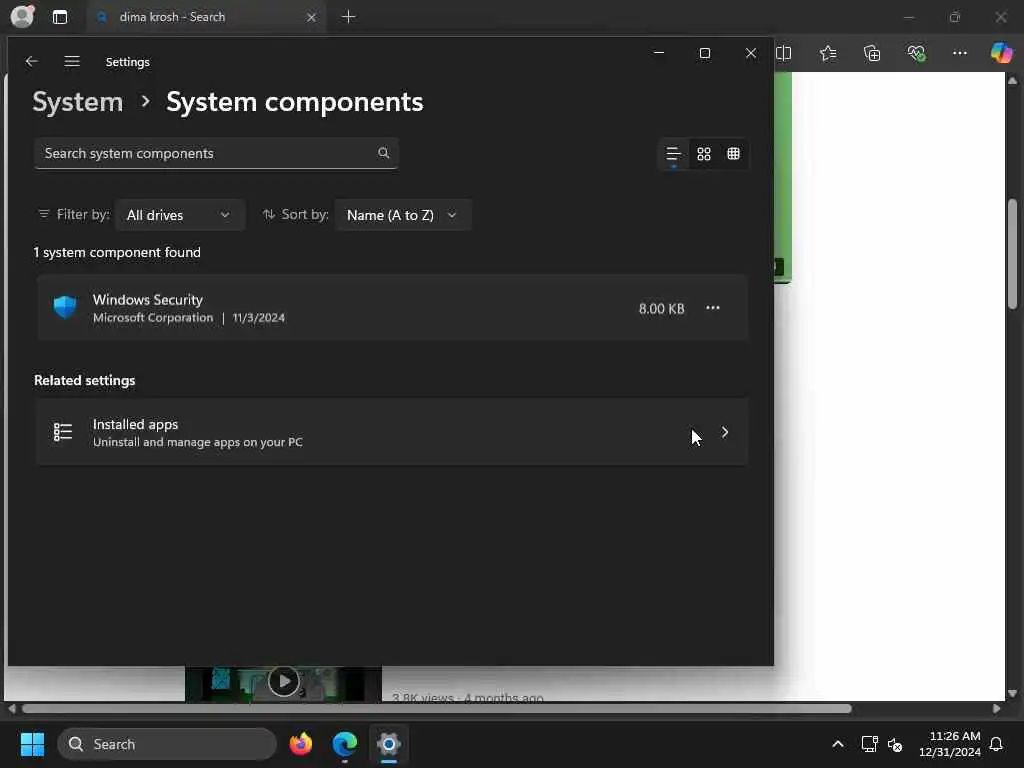The image size is (1024, 768).
Task: Switch to Microsoft Edge on taskbar
Action: tap(345, 744)
